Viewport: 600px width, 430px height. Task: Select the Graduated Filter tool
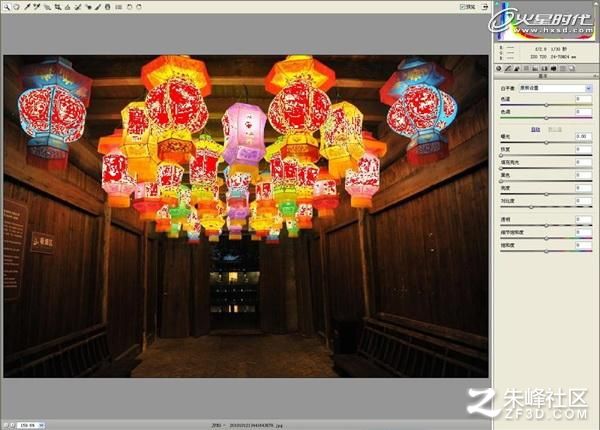[x=108, y=7]
